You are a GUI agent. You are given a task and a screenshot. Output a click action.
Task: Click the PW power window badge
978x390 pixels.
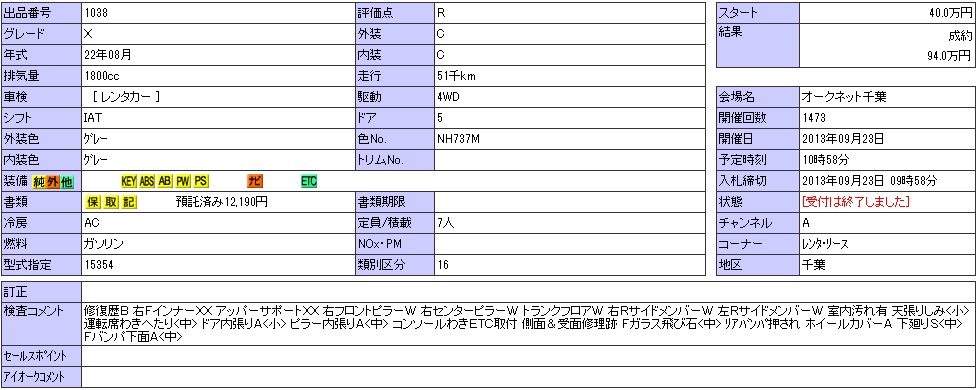[183, 182]
